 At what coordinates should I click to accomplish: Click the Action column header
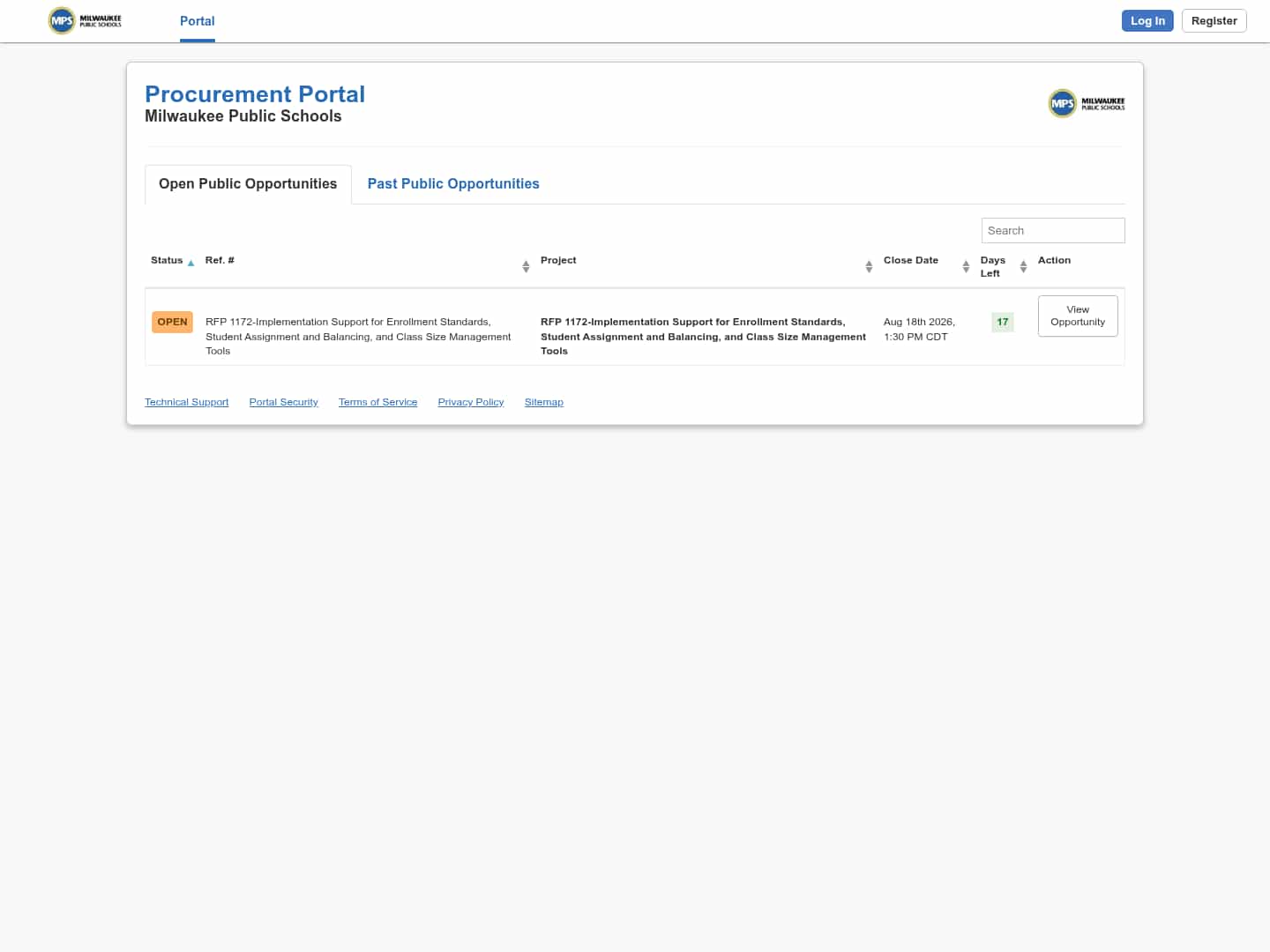pos(1054,261)
